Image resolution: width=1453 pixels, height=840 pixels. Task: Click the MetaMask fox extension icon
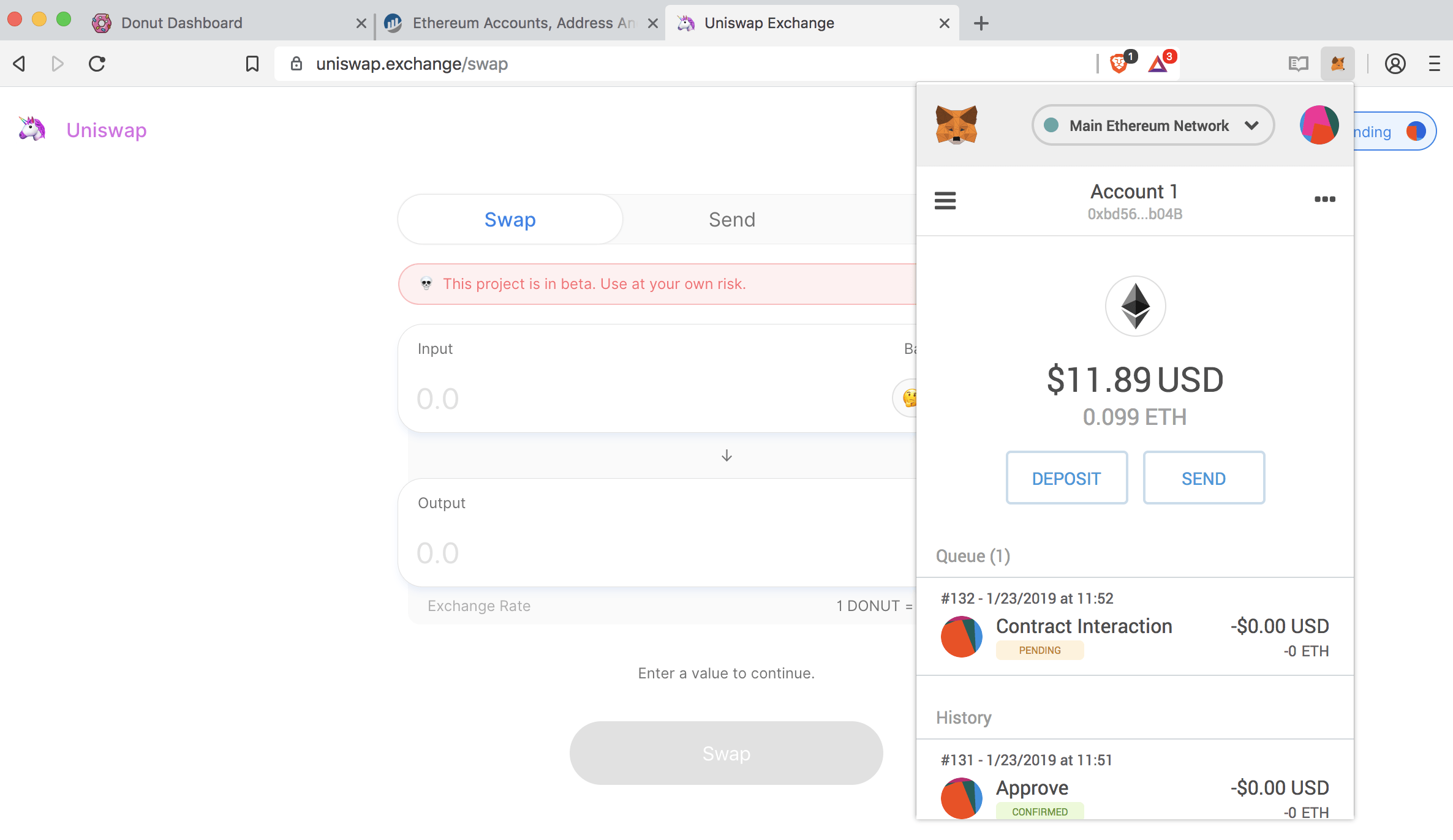click(x=1337, y=64)
